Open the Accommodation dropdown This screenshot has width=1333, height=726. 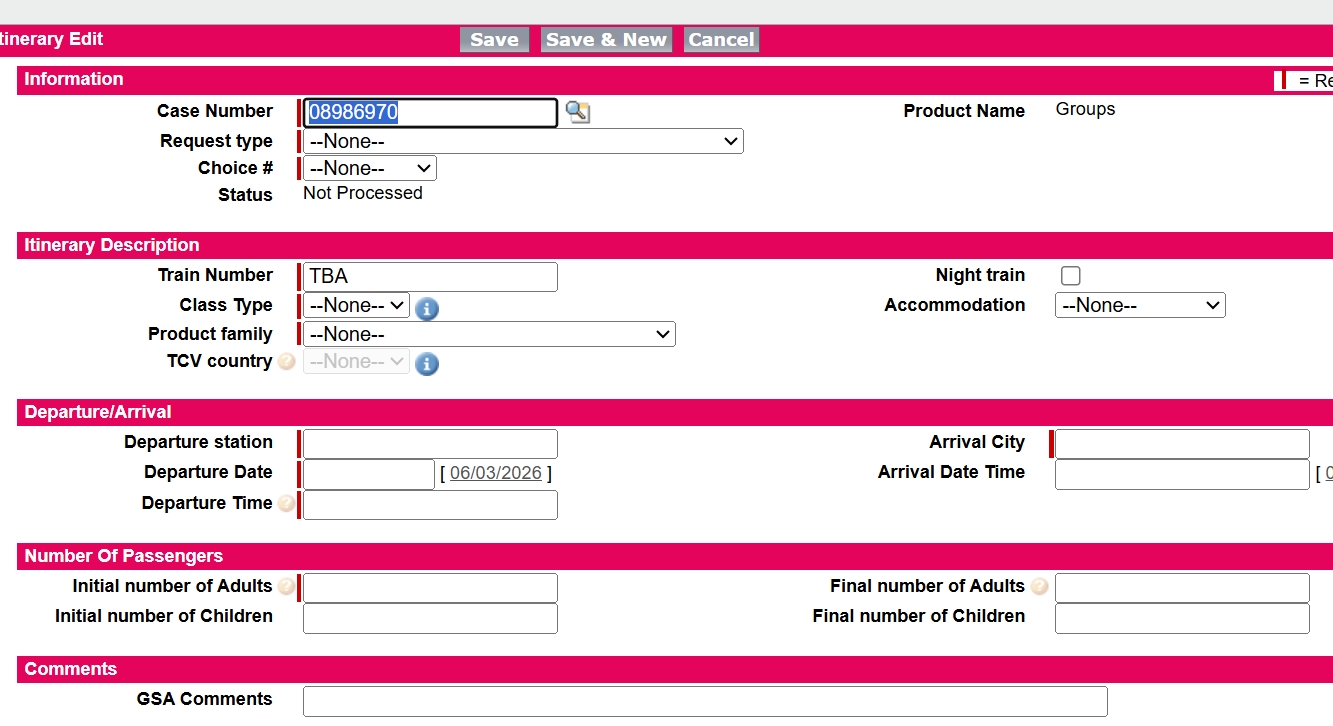point(1140,305)
